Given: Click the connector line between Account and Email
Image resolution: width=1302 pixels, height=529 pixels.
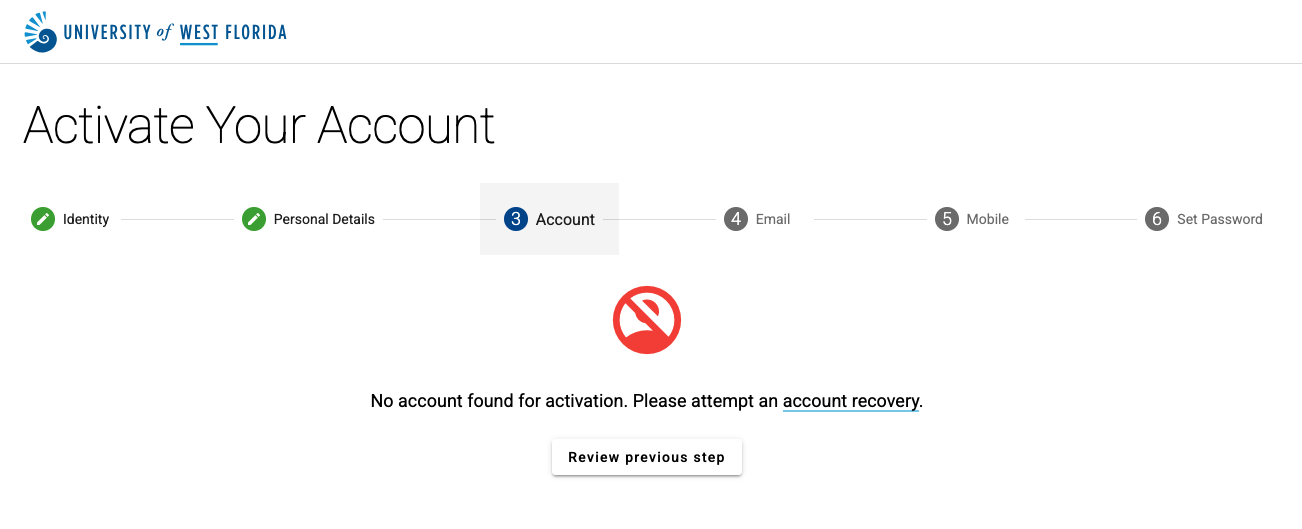Looking at the screenshot, I should 660,219.
